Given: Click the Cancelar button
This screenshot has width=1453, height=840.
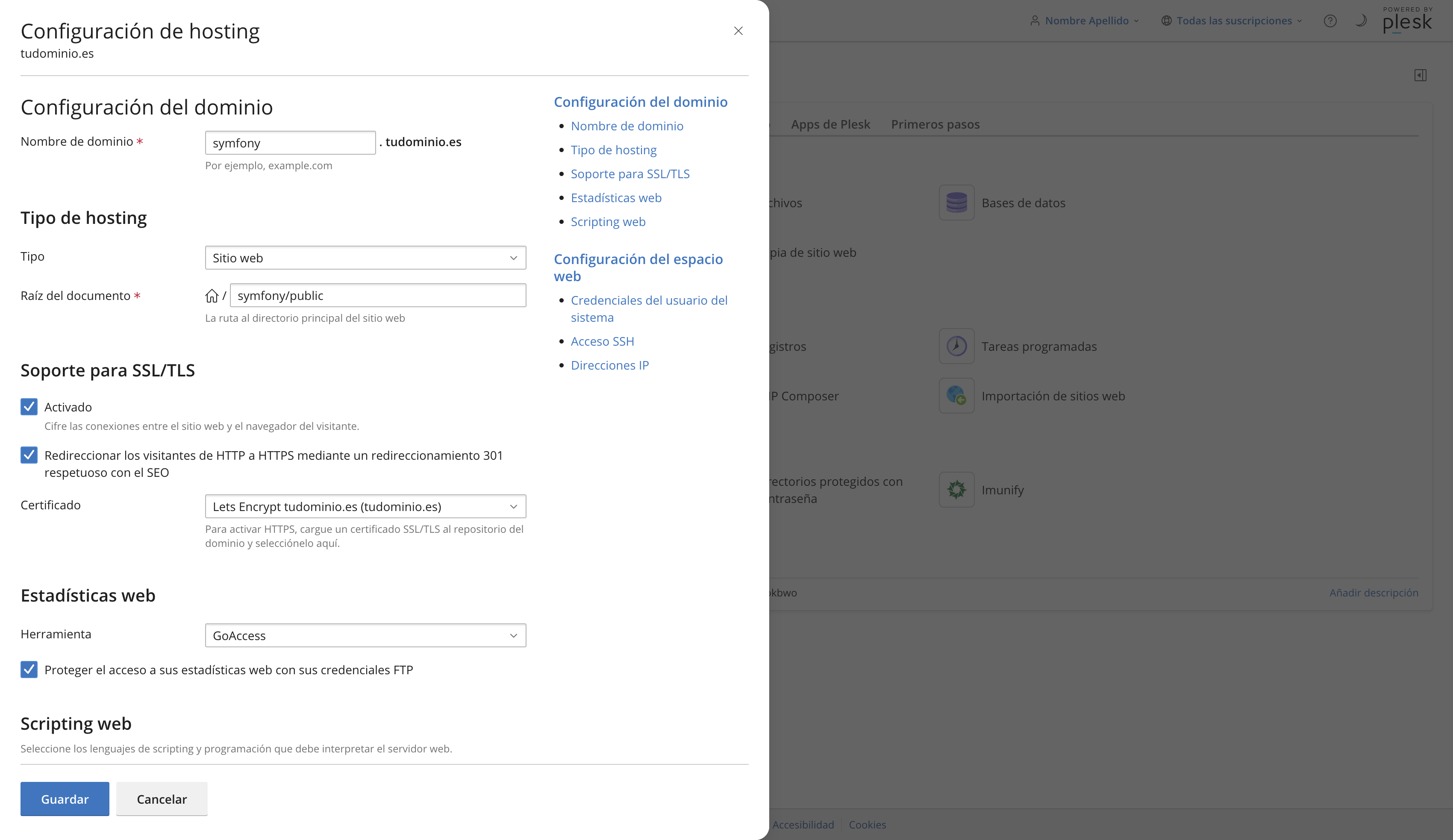Looking at the screenshot, I should coord(162,799).
